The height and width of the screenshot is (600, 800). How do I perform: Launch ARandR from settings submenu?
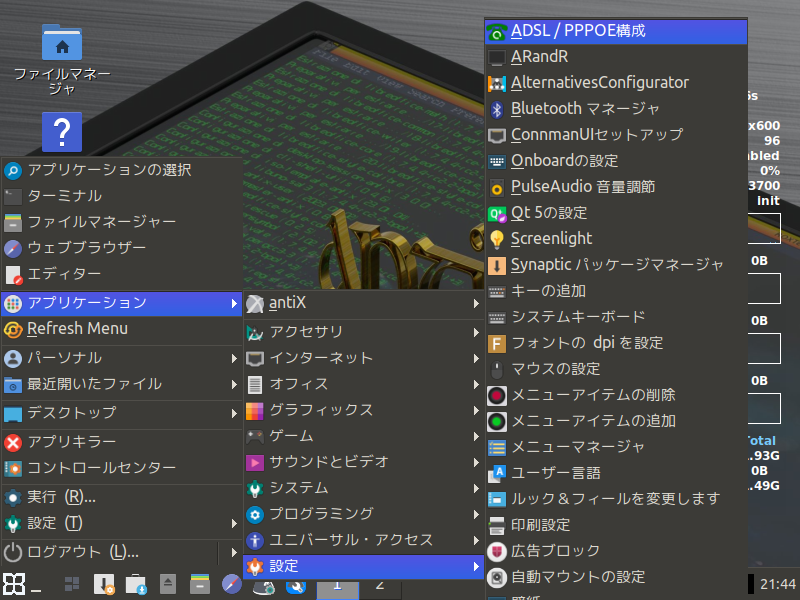[616, 57]
